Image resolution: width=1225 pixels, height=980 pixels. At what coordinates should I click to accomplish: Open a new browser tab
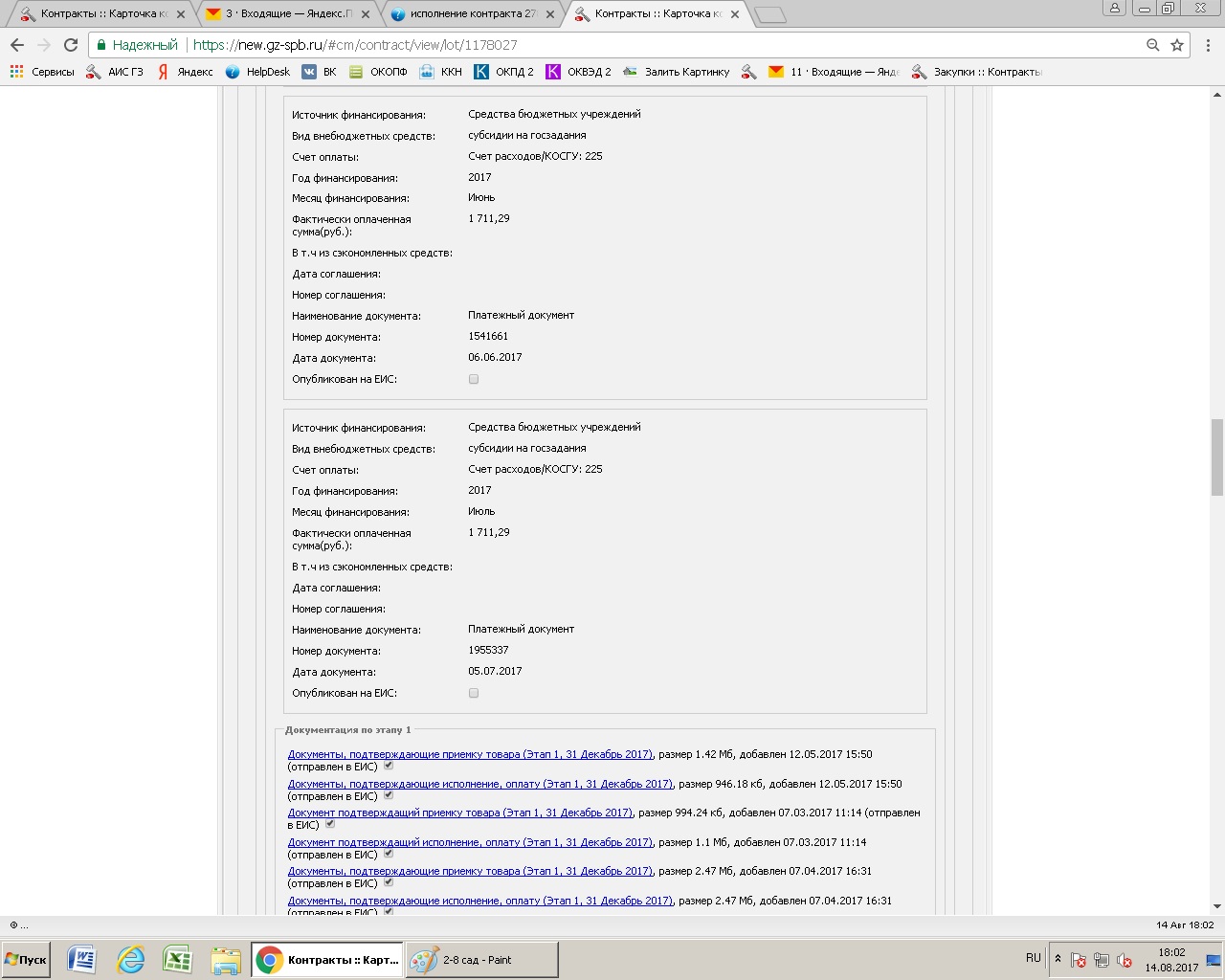(x=770, y=14)
